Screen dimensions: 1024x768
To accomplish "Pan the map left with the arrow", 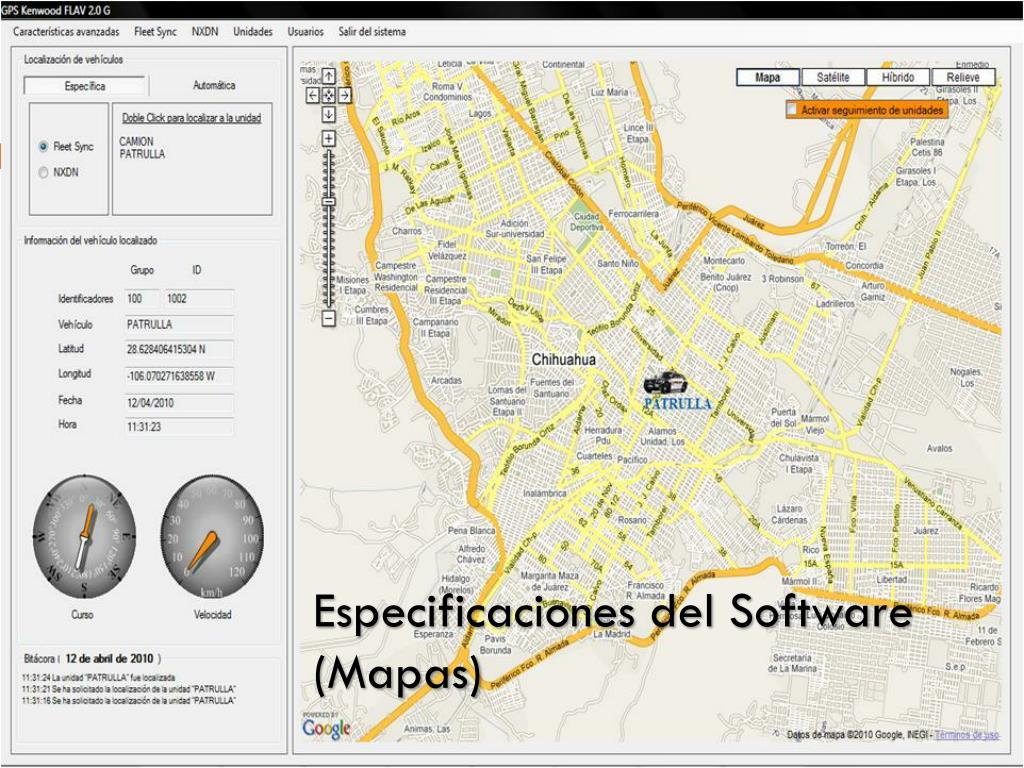I will coord(313,95).
